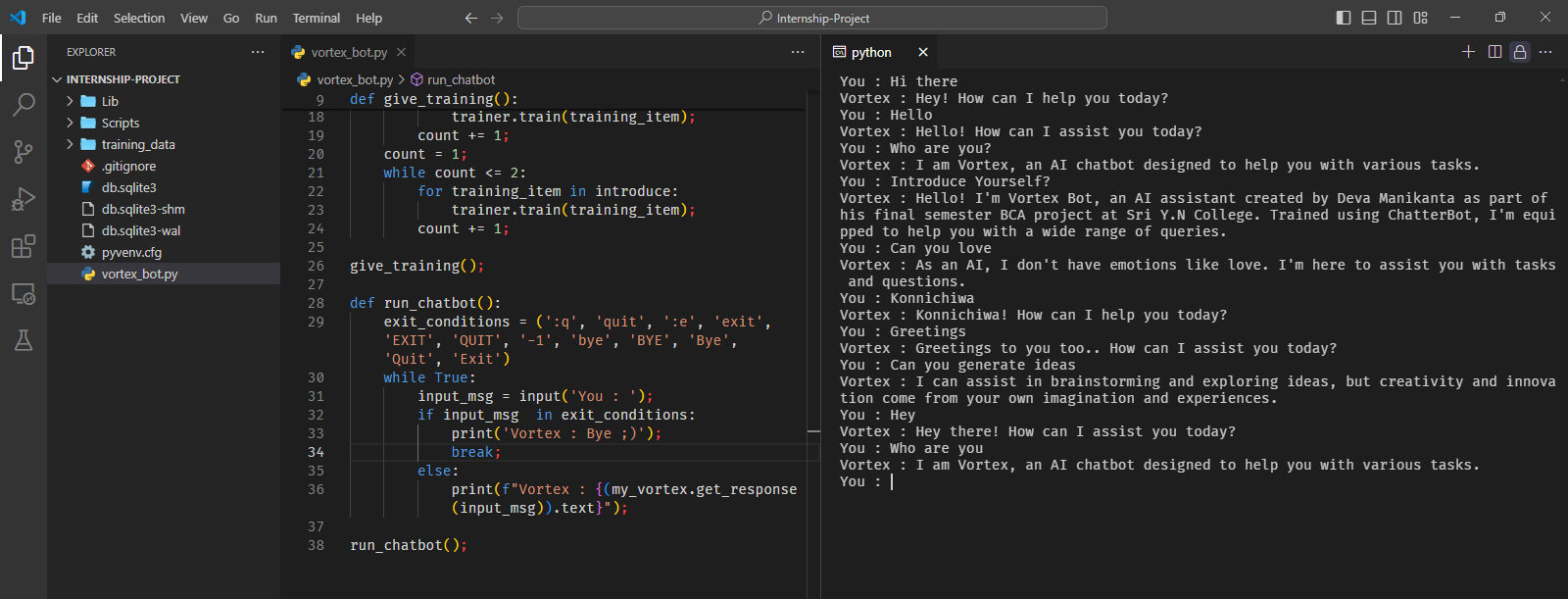Open the Terminal menu

tap(317, 18)
